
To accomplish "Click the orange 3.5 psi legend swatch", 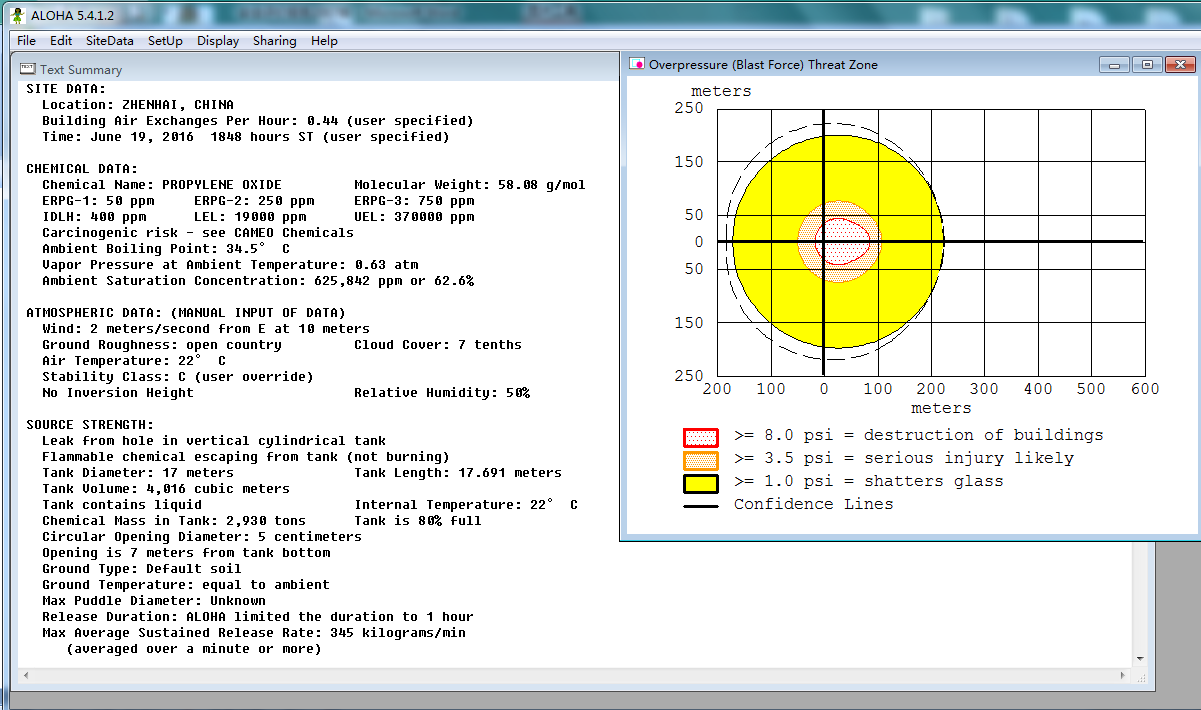I will click(701, 460).
